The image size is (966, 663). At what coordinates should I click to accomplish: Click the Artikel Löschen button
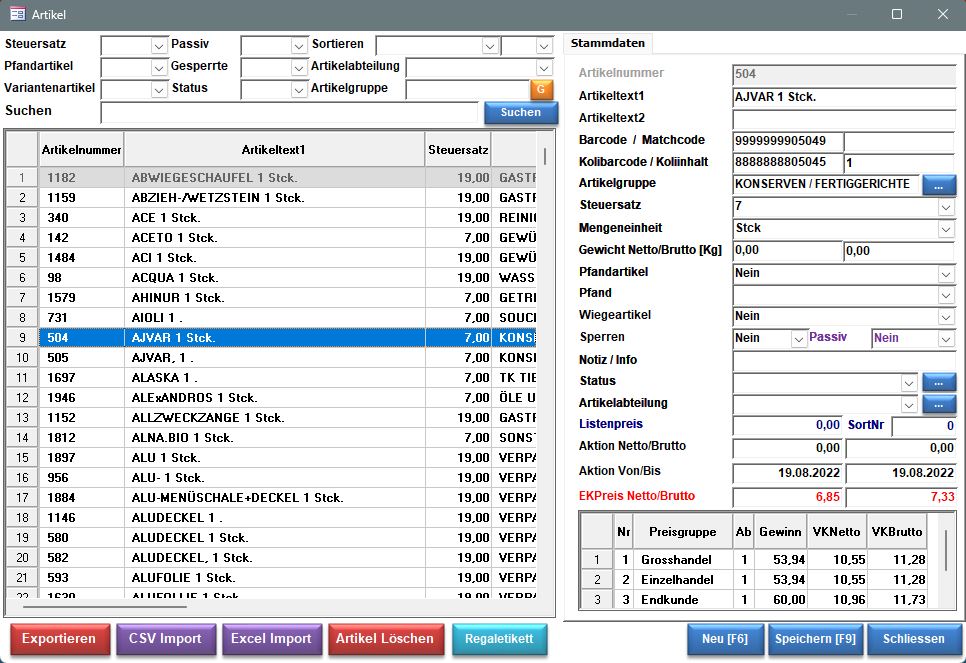(x=385, y=639)
